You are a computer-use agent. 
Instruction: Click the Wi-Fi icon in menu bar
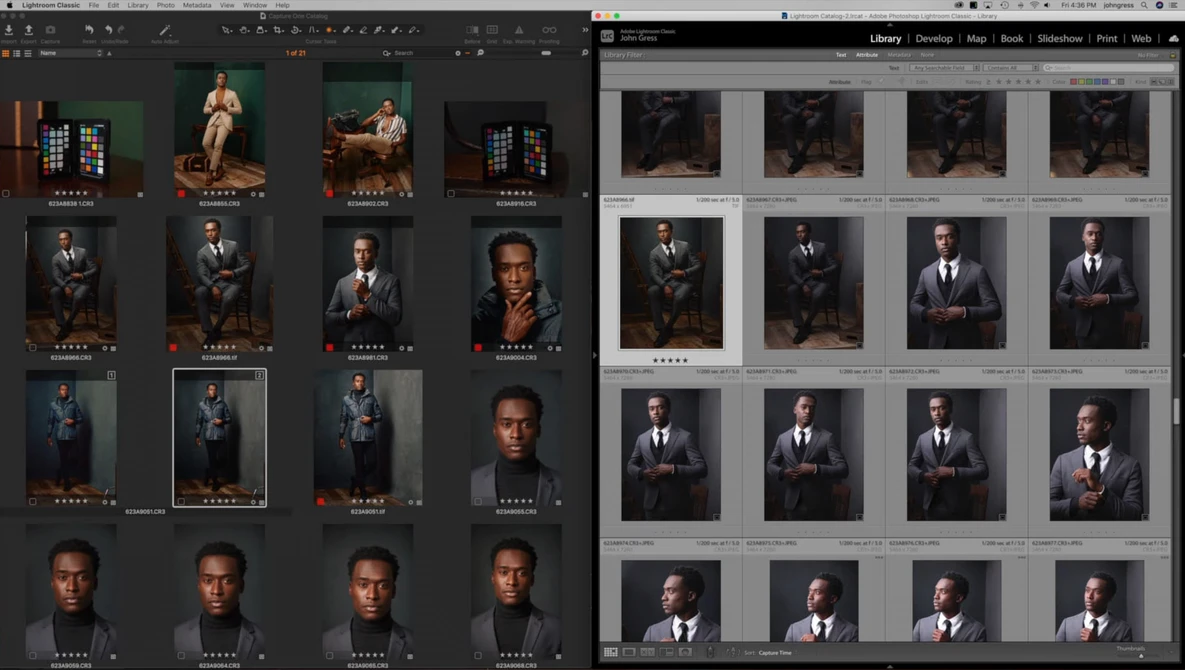(x=1034, y=5)
